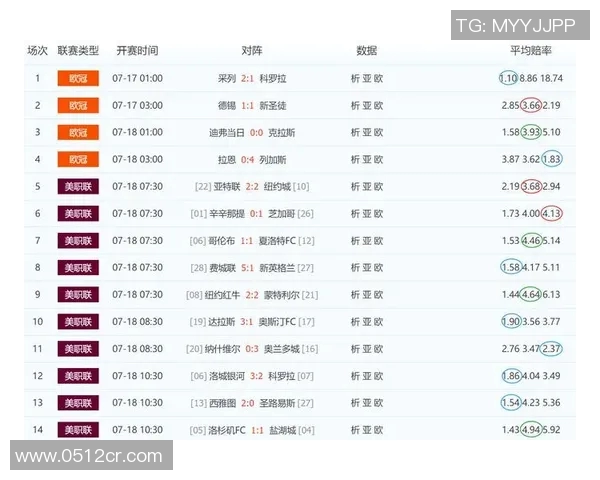Screen dimensions: 600x480
Task: Open the 析 analysis link for 西雅图 match
Action: 355,402
